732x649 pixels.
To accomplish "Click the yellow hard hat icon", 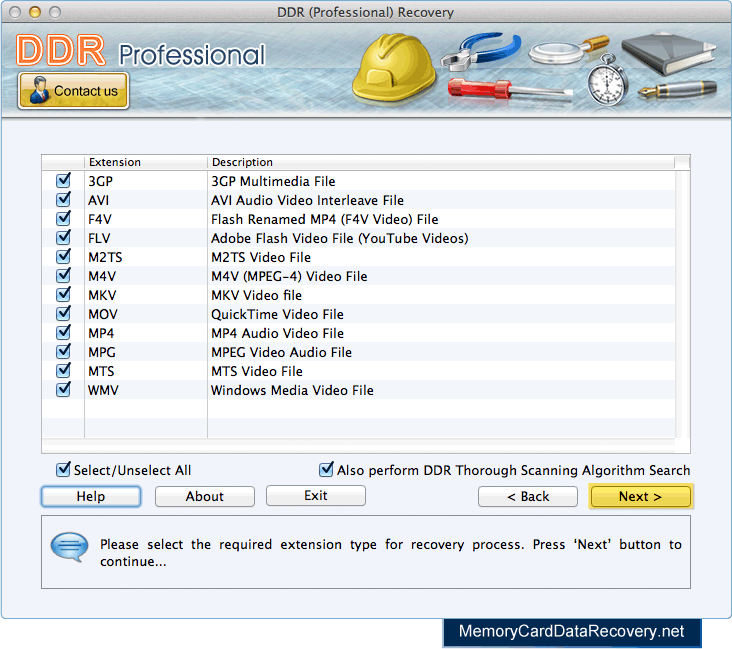I will (394, 67).
